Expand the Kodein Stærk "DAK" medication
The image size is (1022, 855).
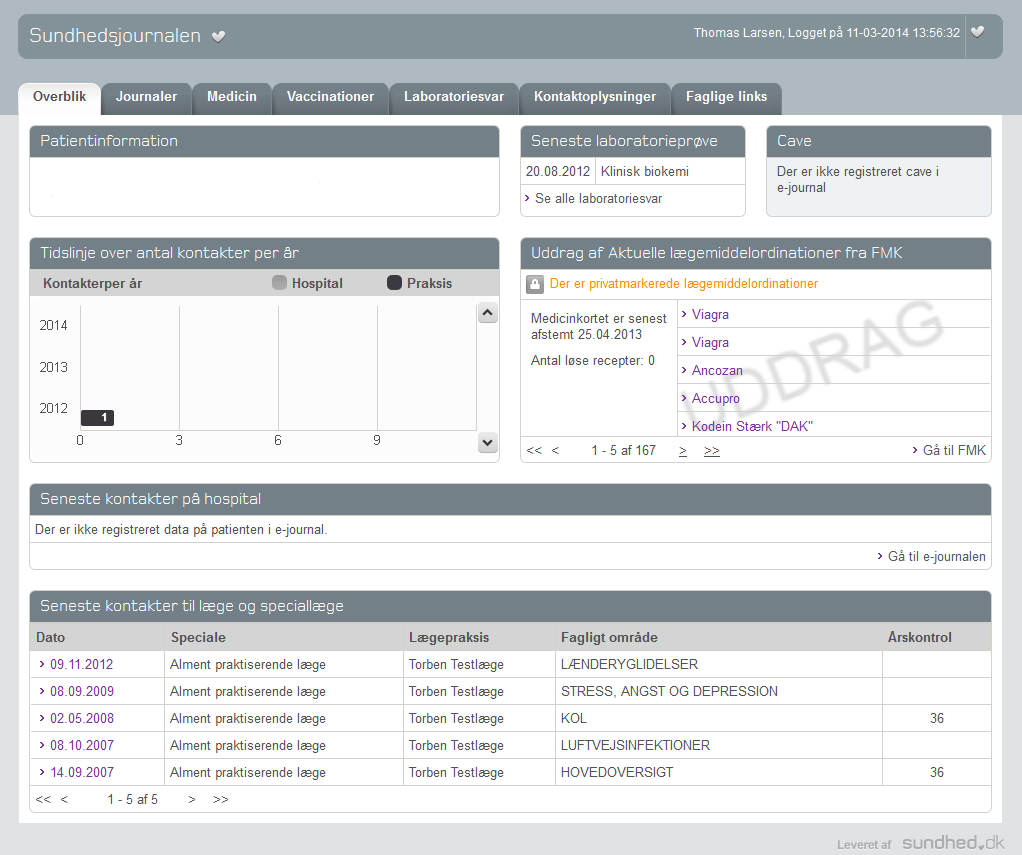tap(752, 426)
